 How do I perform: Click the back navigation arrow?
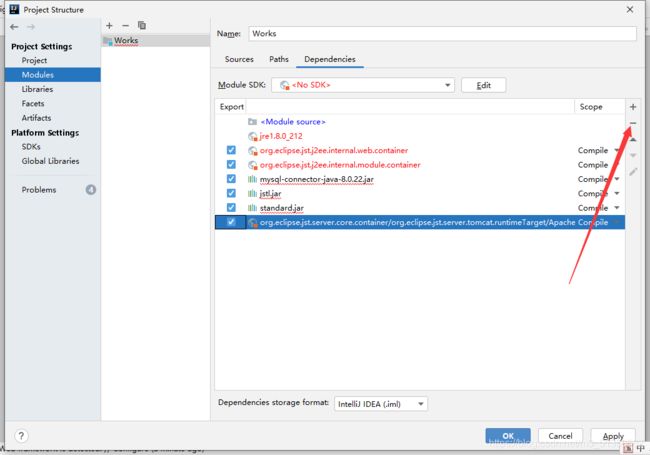click(x=15, y=27)
